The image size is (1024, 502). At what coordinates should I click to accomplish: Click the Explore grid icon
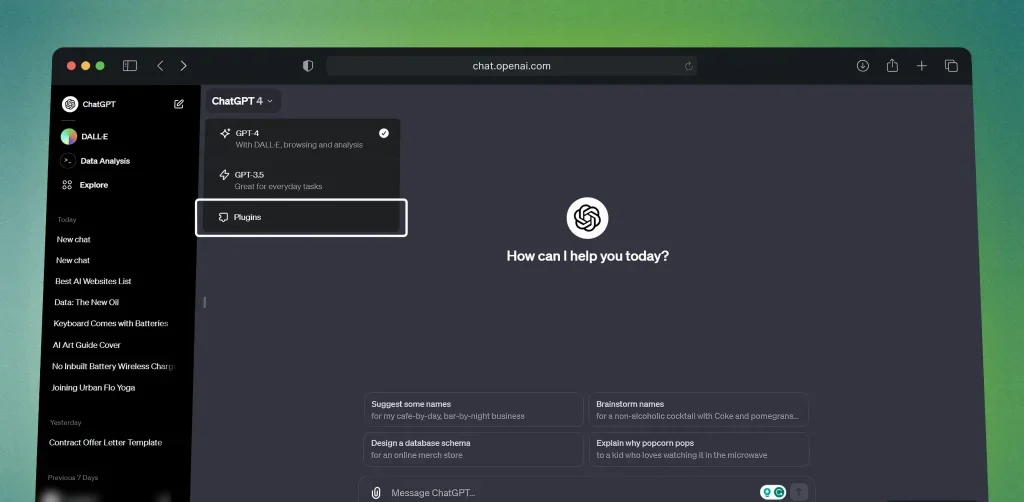pyautogui.click(x=67, y=185)
